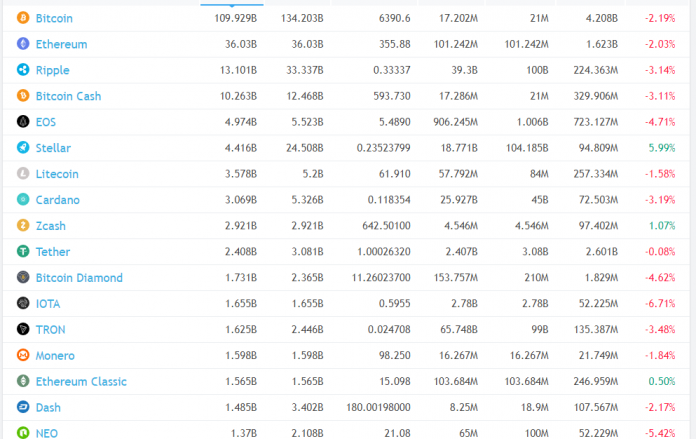Click the Dash logo icon
This screenshot has height=439, width=696.
click(x=23, y=407)
